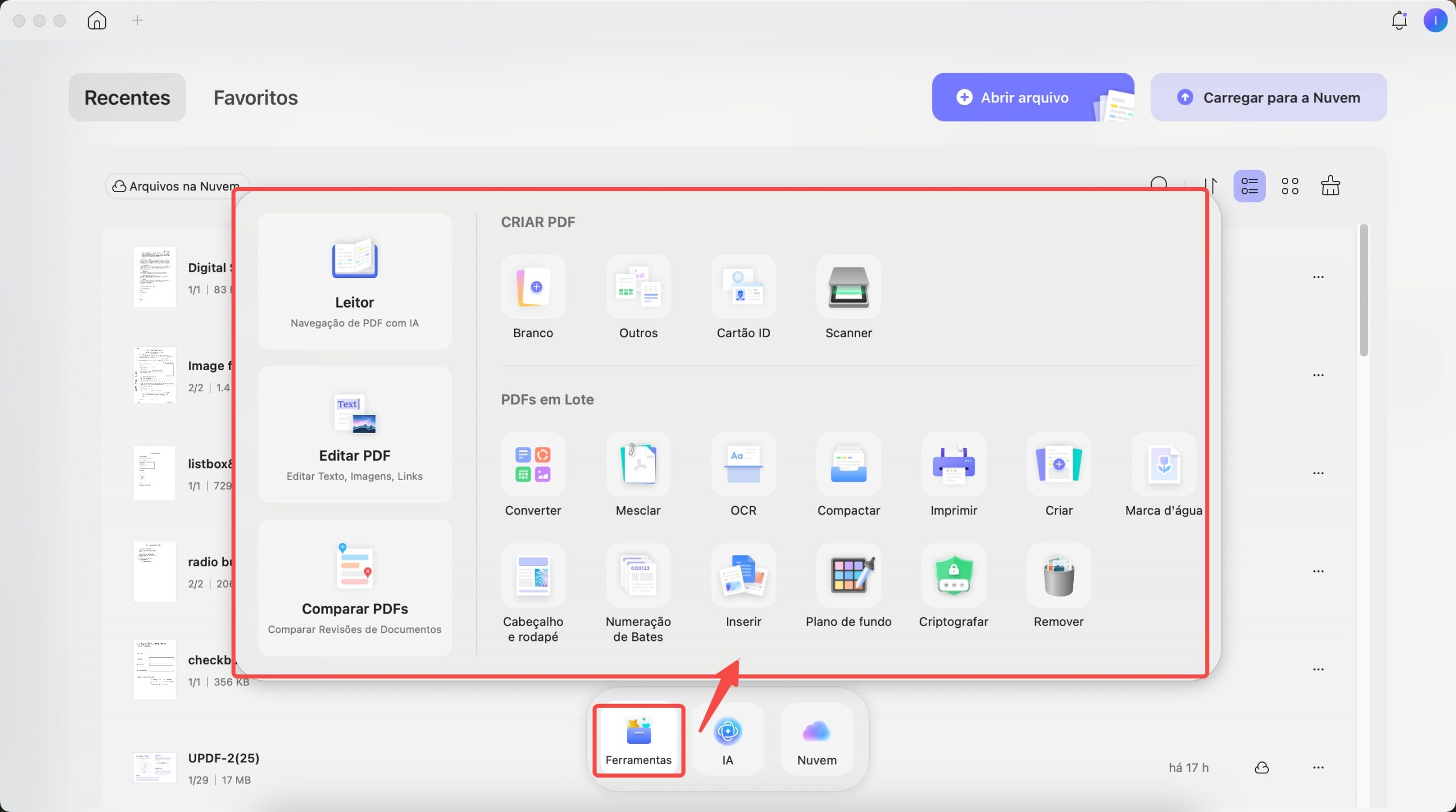Screen dimensions: 1456x812
Task: Switch to the Favoritos tab
Action: [x=256, y=97]
